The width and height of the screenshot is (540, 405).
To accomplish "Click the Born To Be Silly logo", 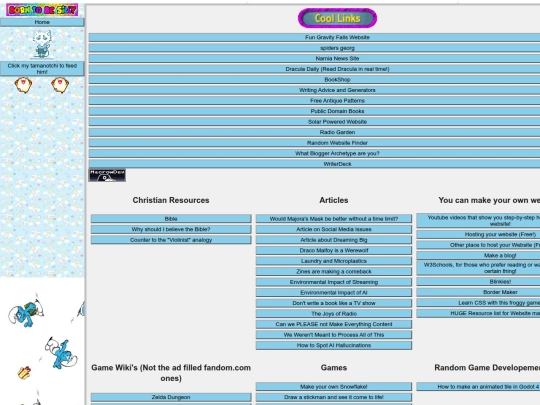I will pos(42,10).
